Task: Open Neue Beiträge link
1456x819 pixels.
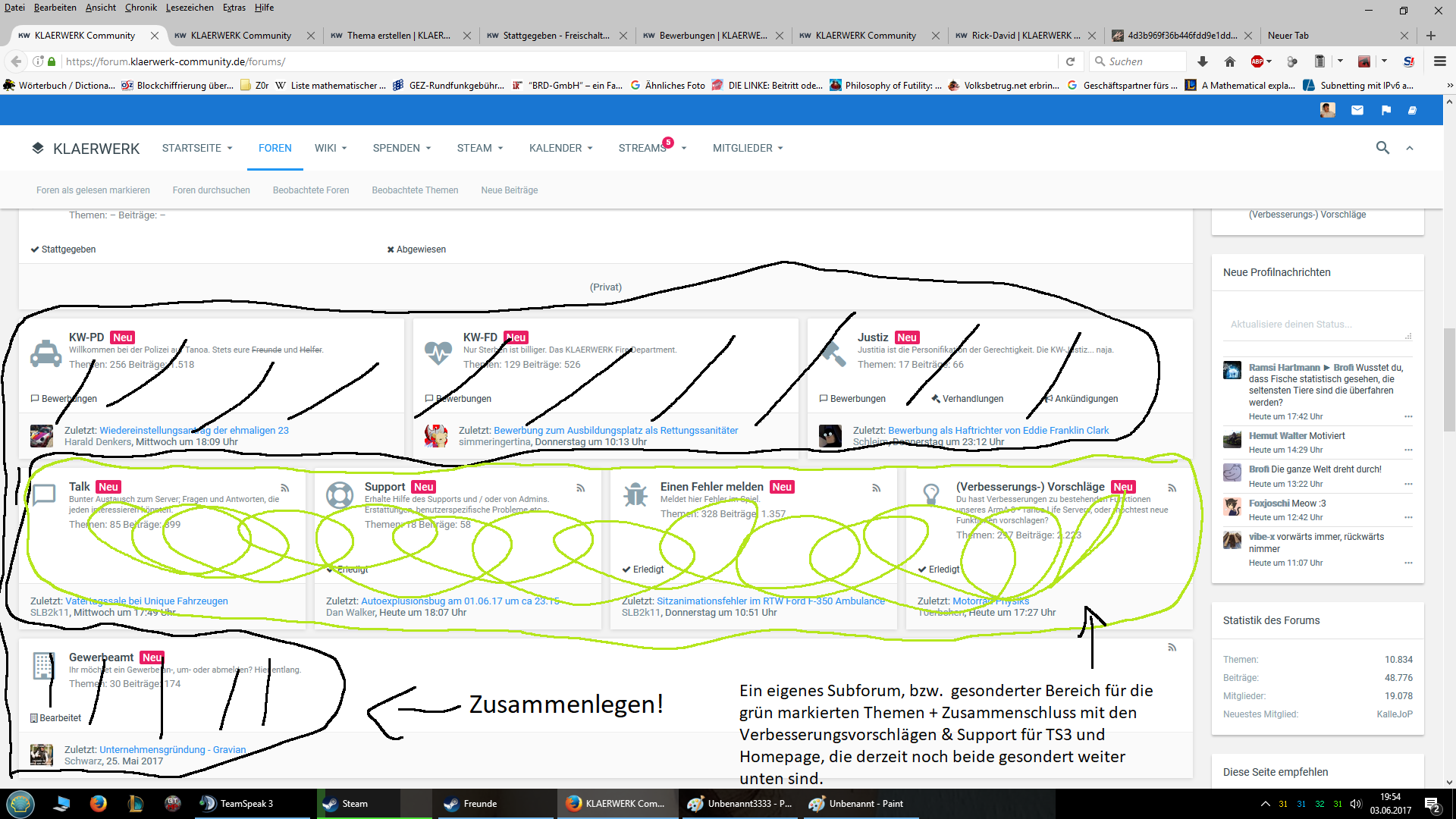Action: click(x=510, y=190)
